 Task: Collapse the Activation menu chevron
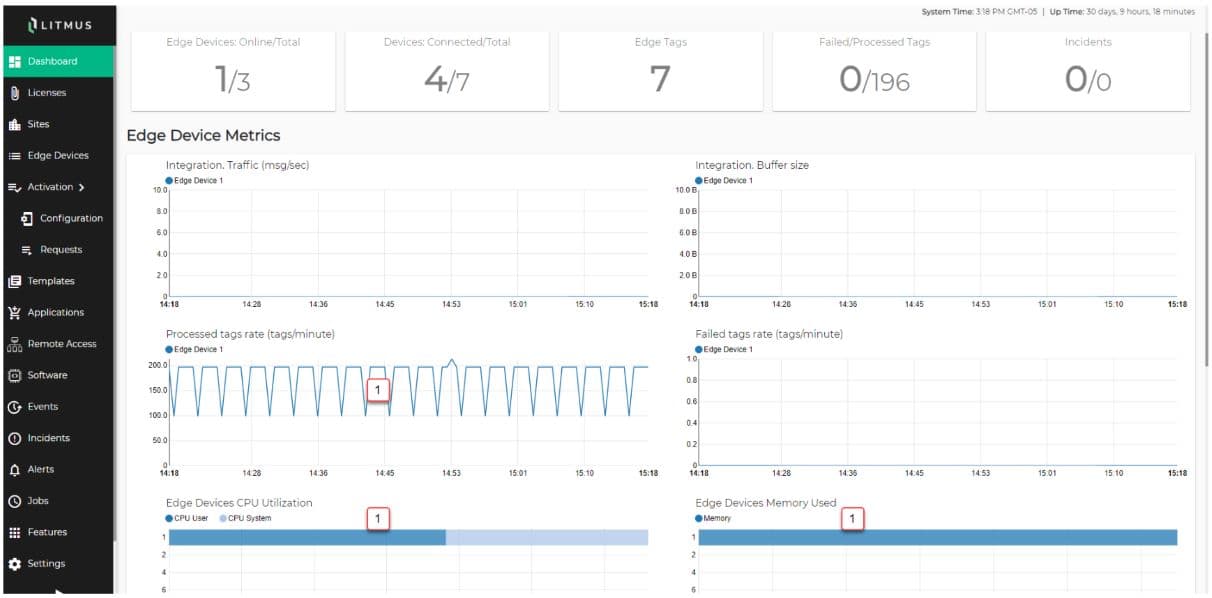coord(81,187)
